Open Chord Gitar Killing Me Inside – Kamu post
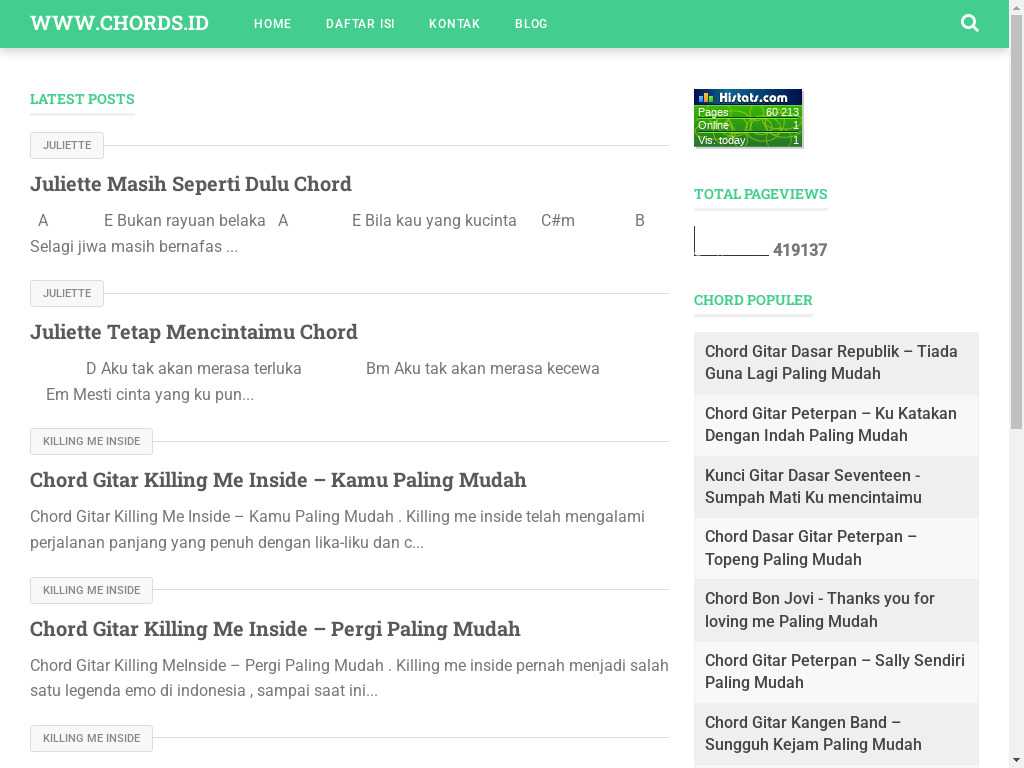Image resolution: width=1024 pixels, height=768 pixels. (x=278, y=480)
